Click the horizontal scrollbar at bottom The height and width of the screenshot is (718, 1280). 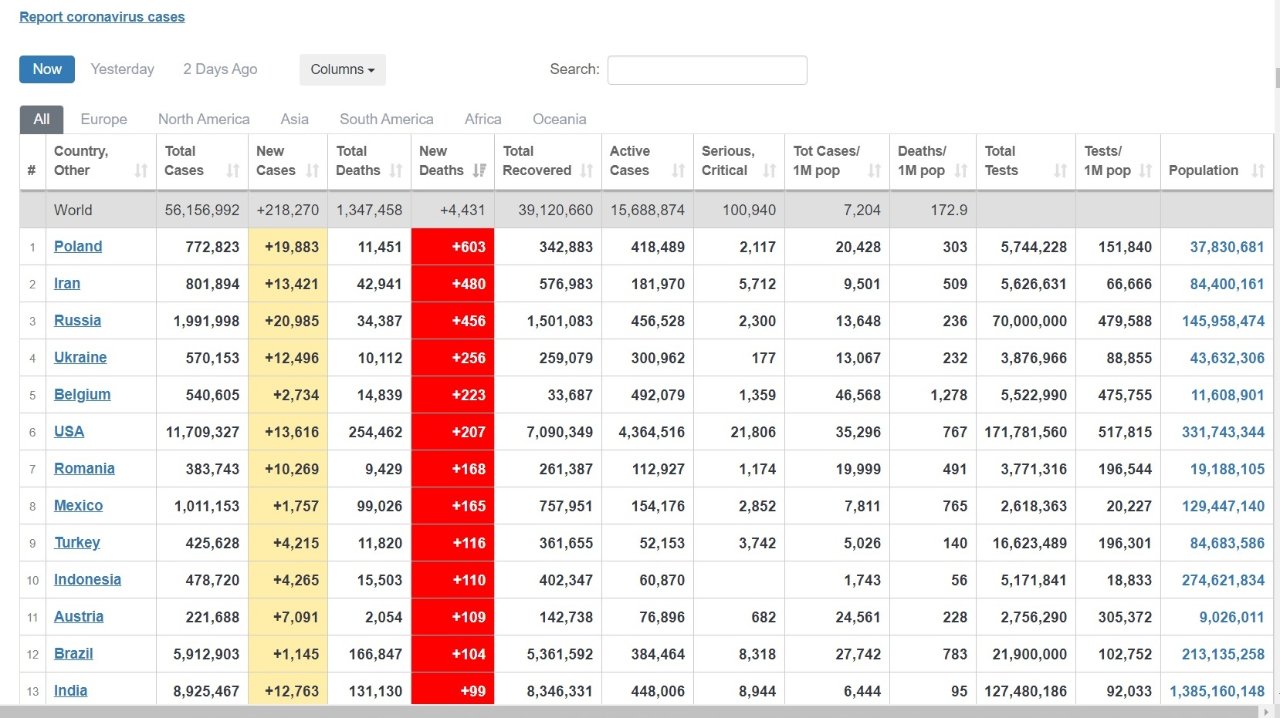pyautogui.click(x=640, y=711)
